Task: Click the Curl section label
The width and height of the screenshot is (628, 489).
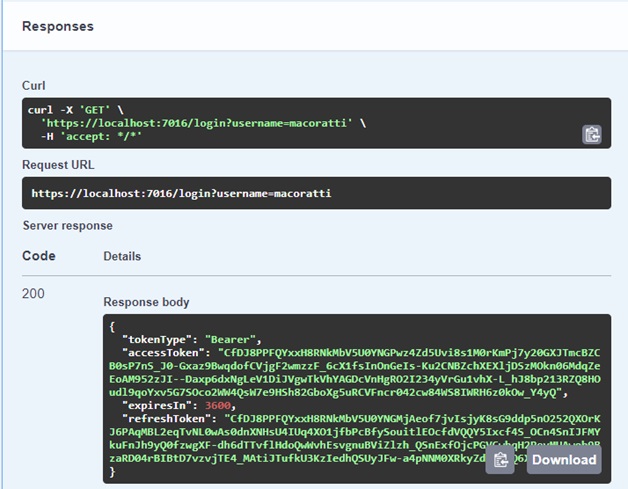Action: pyautogui.click(x=34, y=86)
